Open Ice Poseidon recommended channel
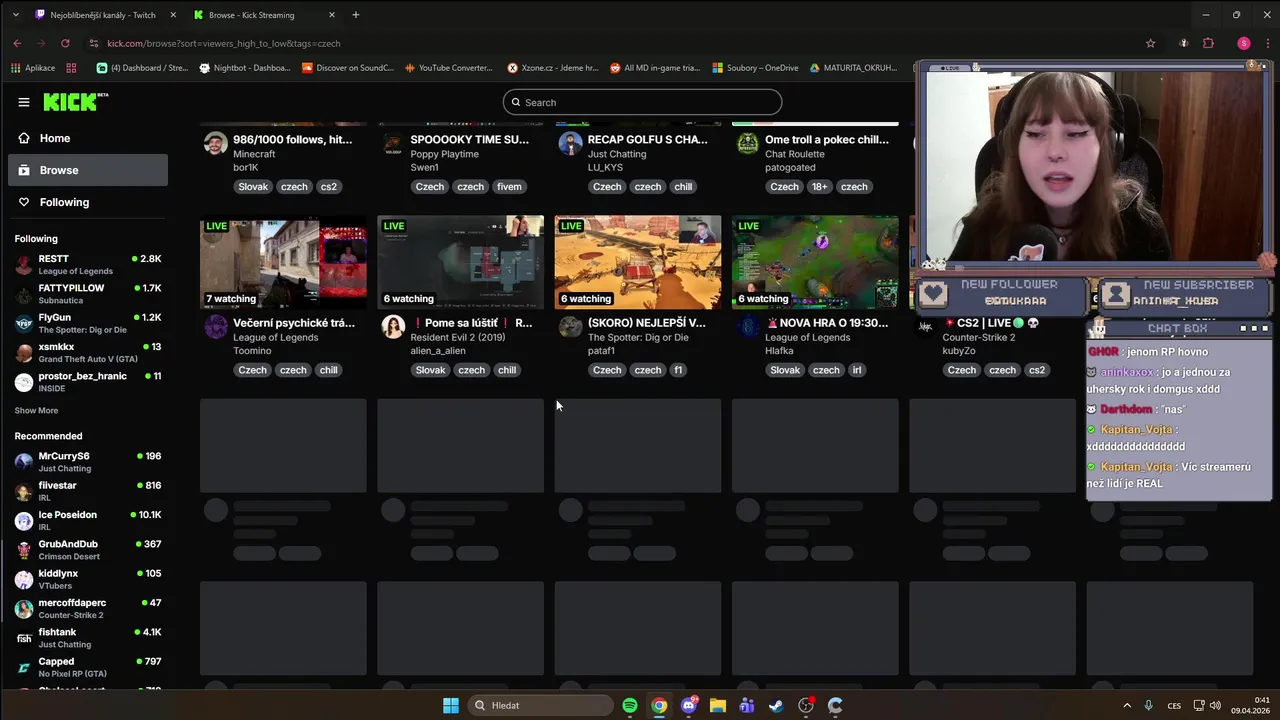 tap(88, 520)
